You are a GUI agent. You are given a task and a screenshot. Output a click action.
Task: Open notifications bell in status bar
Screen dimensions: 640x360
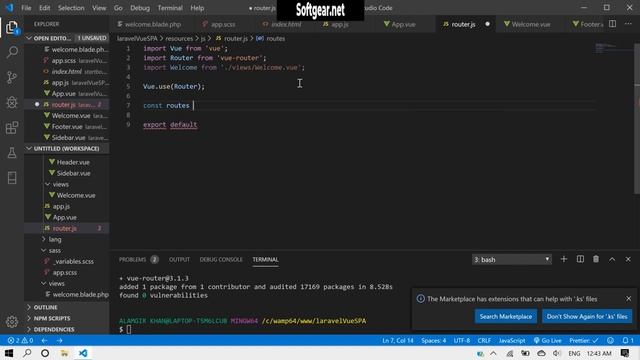pyautogui.click(x=628, y=340)
